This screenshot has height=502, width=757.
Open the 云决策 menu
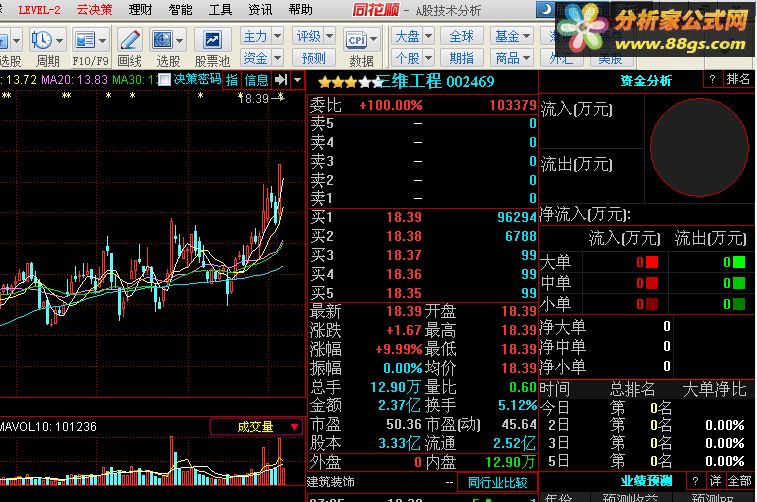[x=94, y=10]
